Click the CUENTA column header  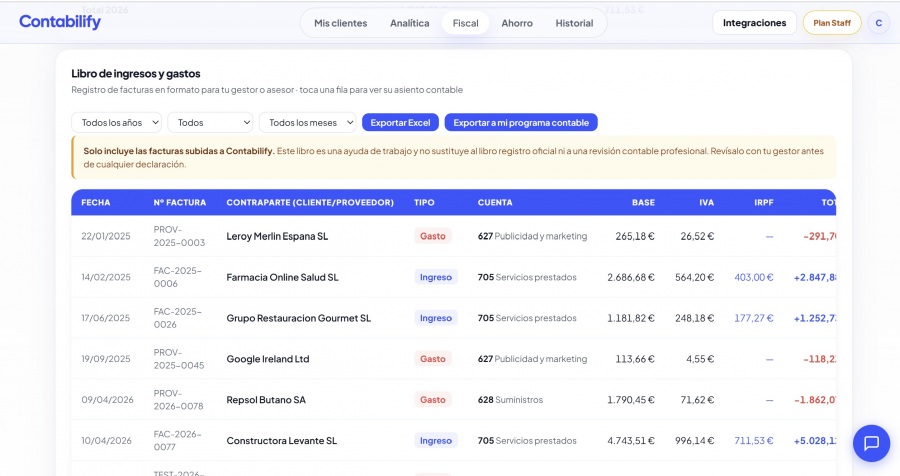coord(495,202)
